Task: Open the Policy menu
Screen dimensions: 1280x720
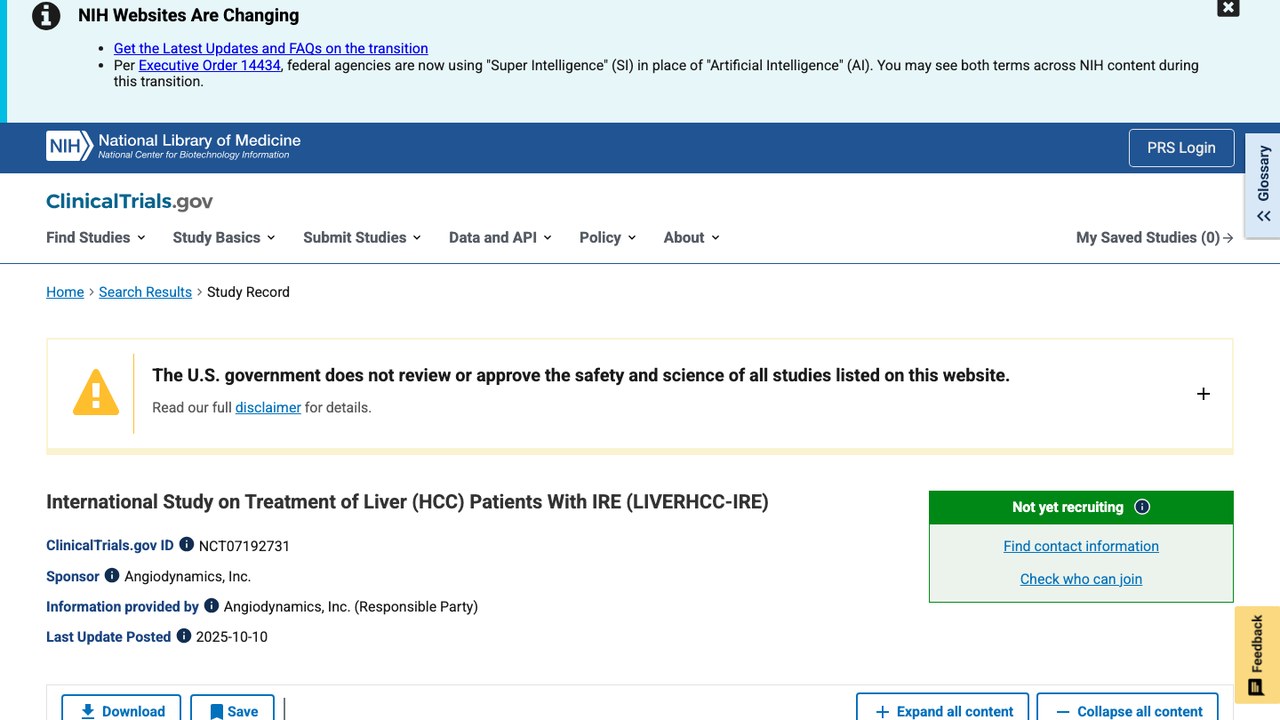Action: point(608,237)
